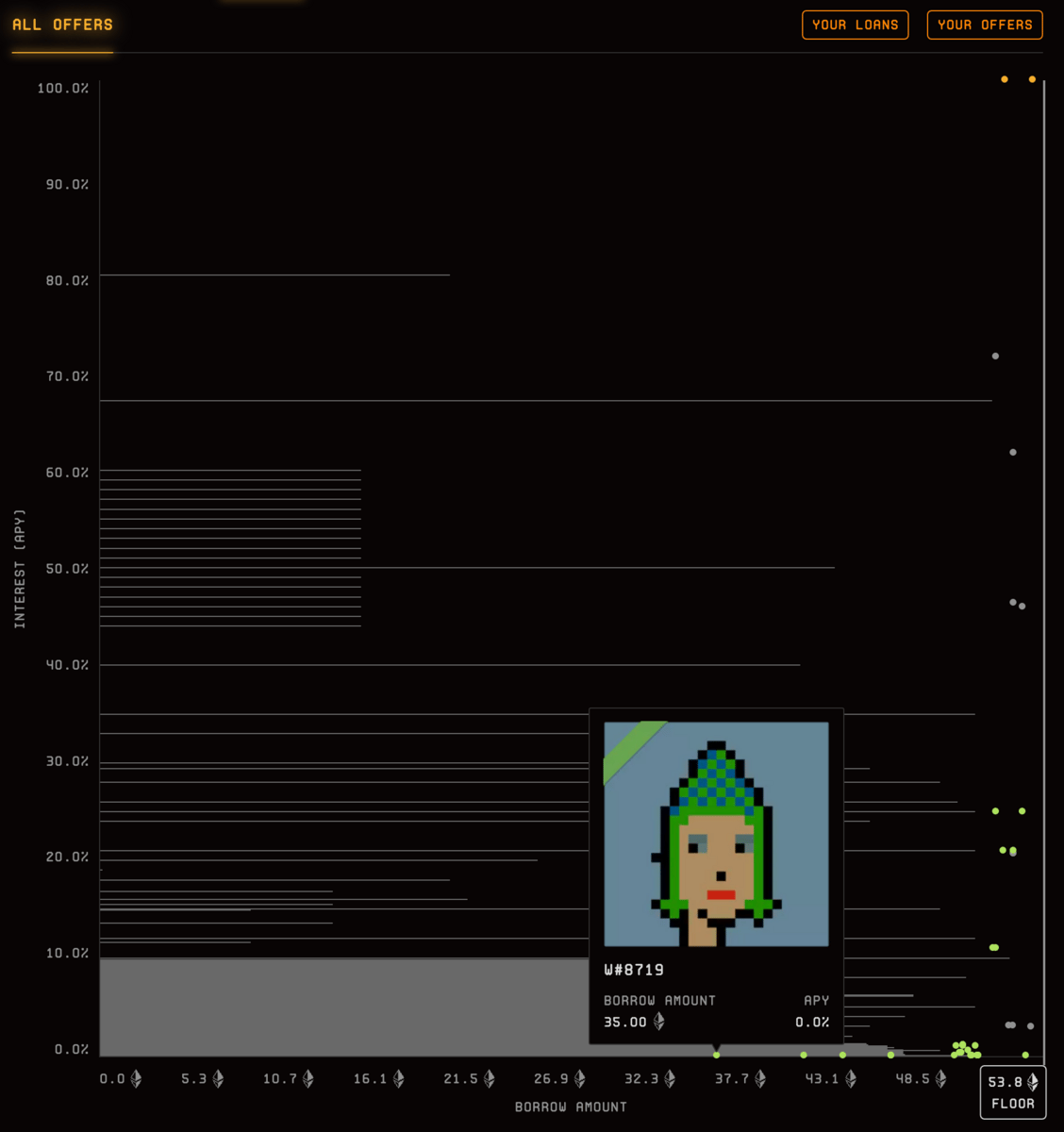Click the ETH icon next to 5.3
Image resolution: width=1064 pixels, height=1132 pixels.
(x=218, y=1078)
